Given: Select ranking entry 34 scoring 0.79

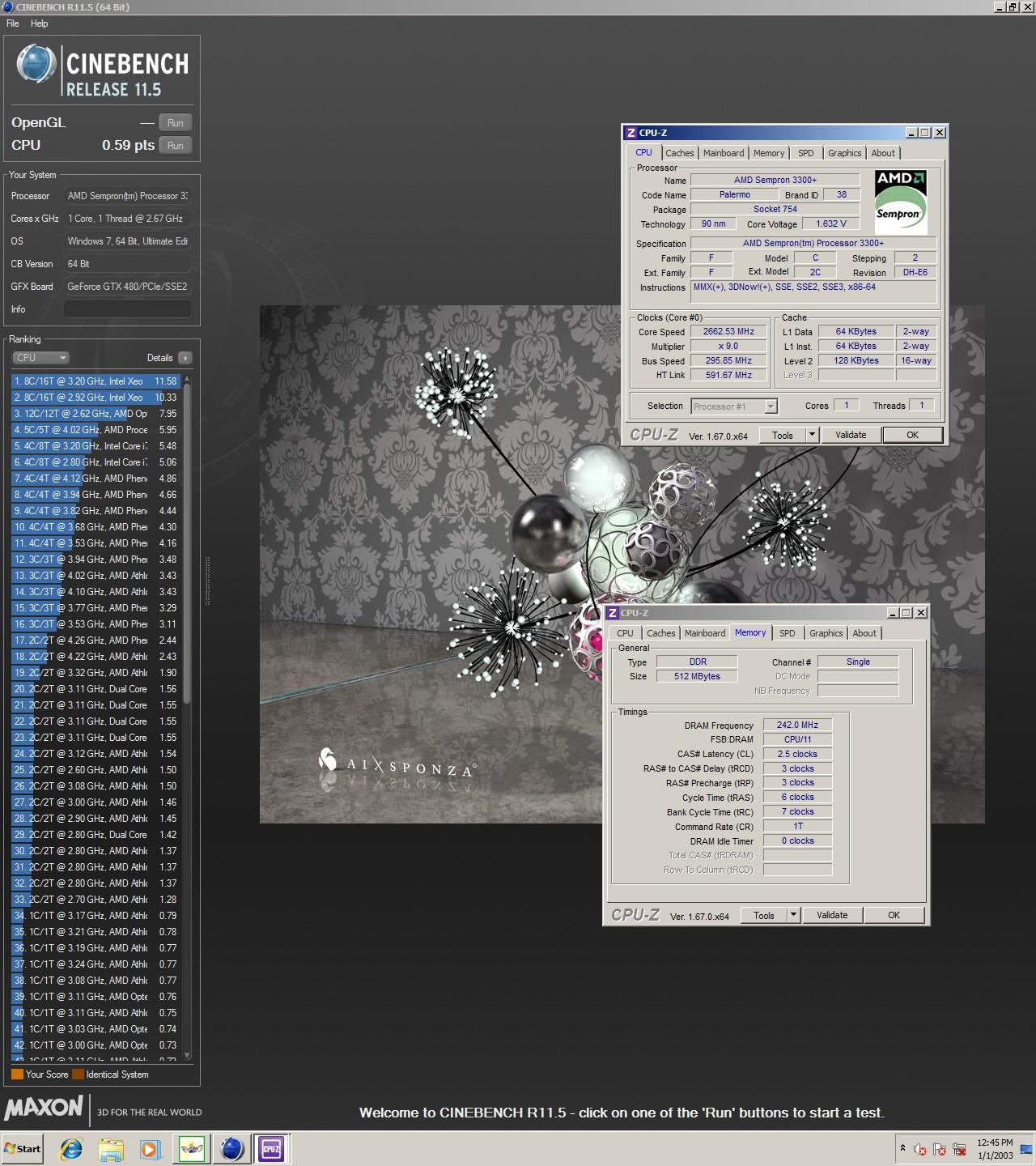Looking at the screenshot, I should [x=96, y=916].
